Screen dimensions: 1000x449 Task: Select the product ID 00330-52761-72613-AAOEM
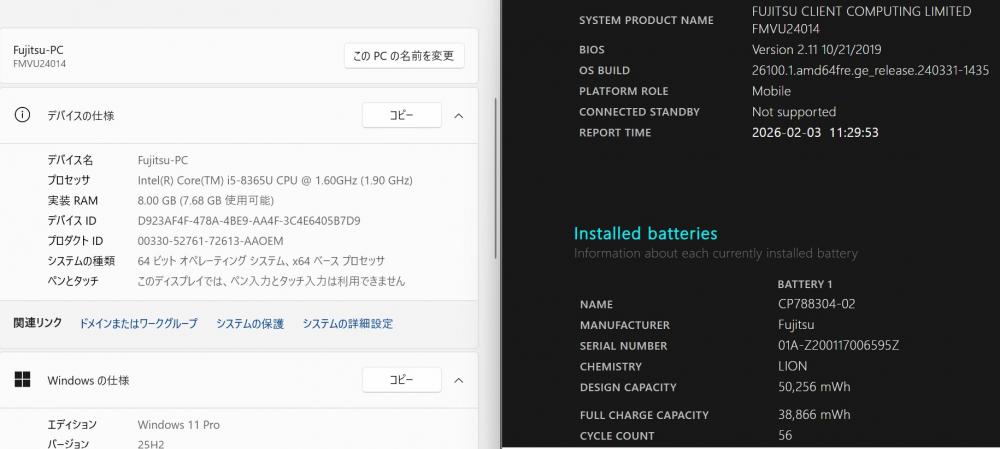tap(210, 241)
